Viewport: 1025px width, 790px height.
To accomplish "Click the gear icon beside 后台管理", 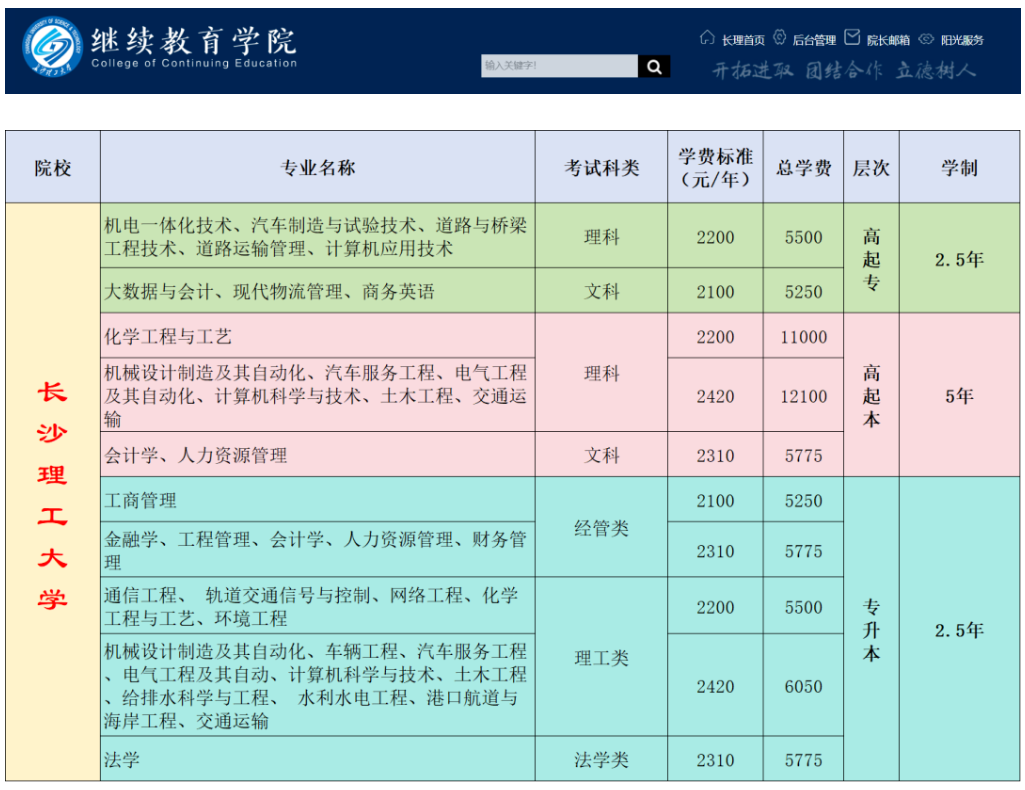I will 779,37.
